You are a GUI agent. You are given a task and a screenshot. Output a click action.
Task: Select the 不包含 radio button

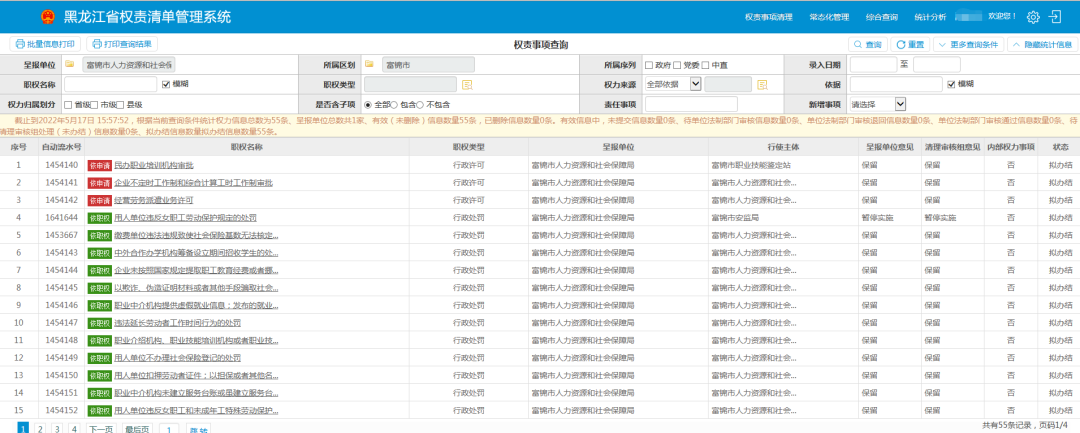420,105
